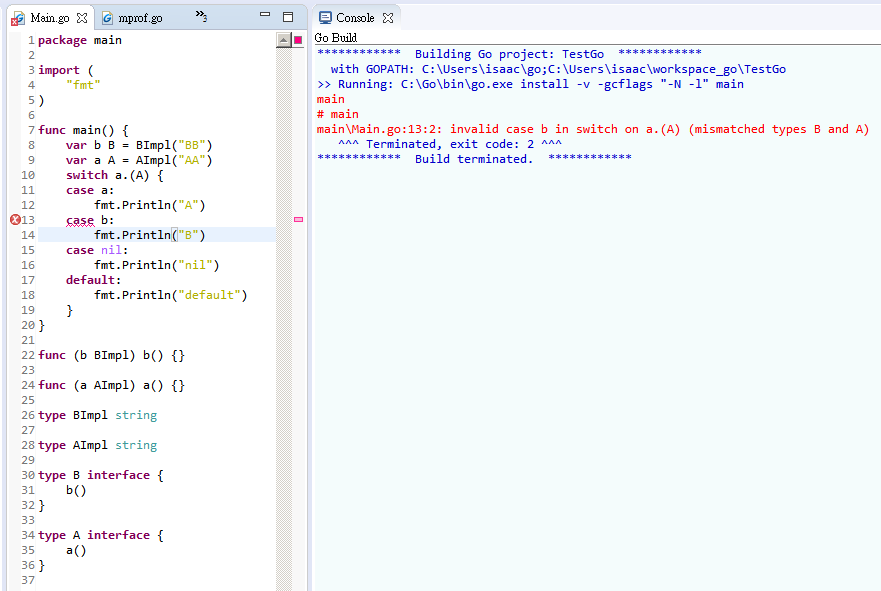Viewport: 881px width, 591px height.
Task: Place cursor on underlined 'case' keyword
Action: click(80, 220)
